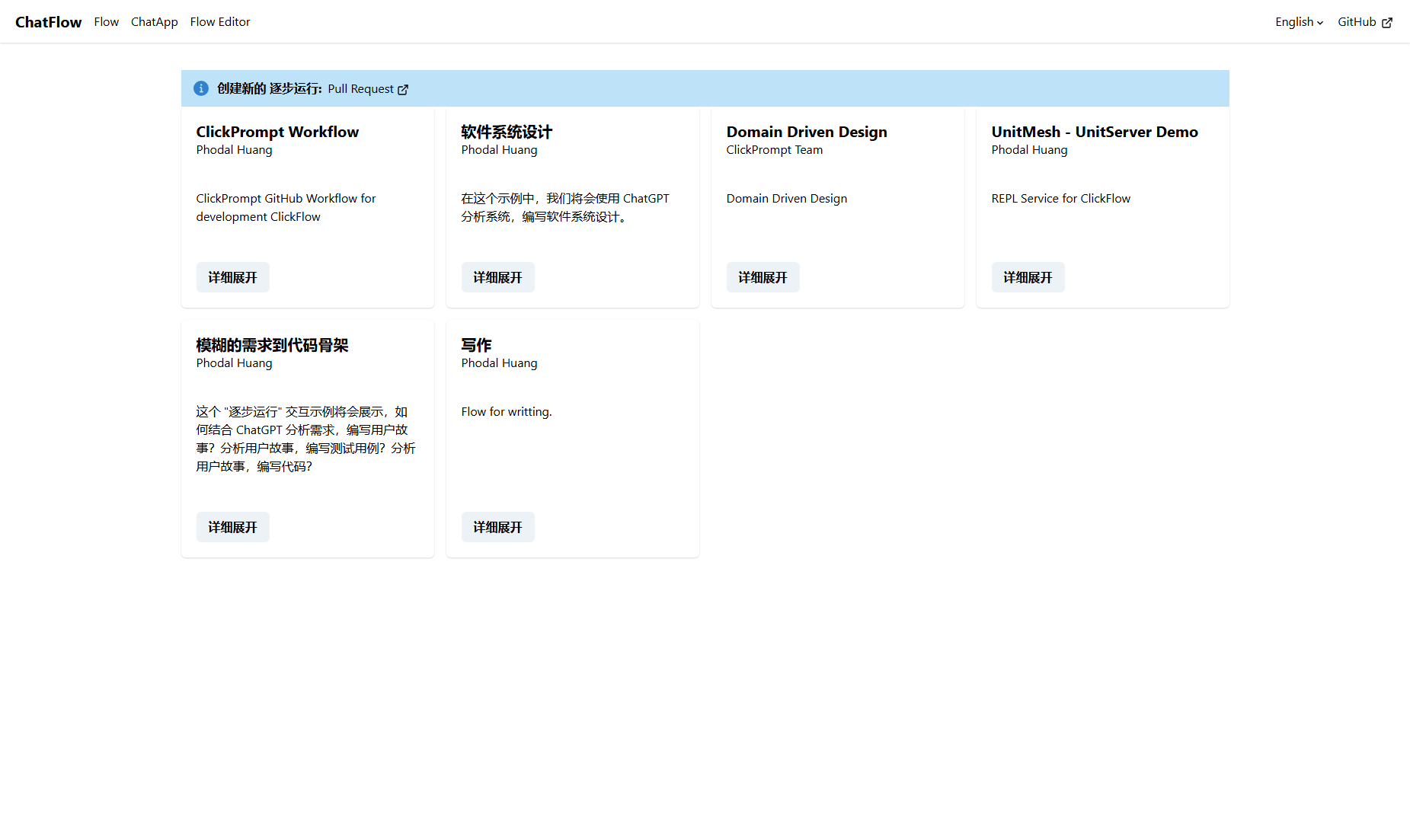Expand details for the ClickPrompt Workflow card
Viewport: 1410px width, 840px height.
pos(233,277)
